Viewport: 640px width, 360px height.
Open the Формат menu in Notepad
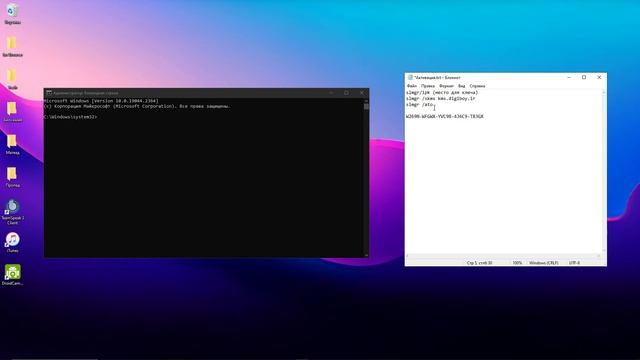[446, 86]
